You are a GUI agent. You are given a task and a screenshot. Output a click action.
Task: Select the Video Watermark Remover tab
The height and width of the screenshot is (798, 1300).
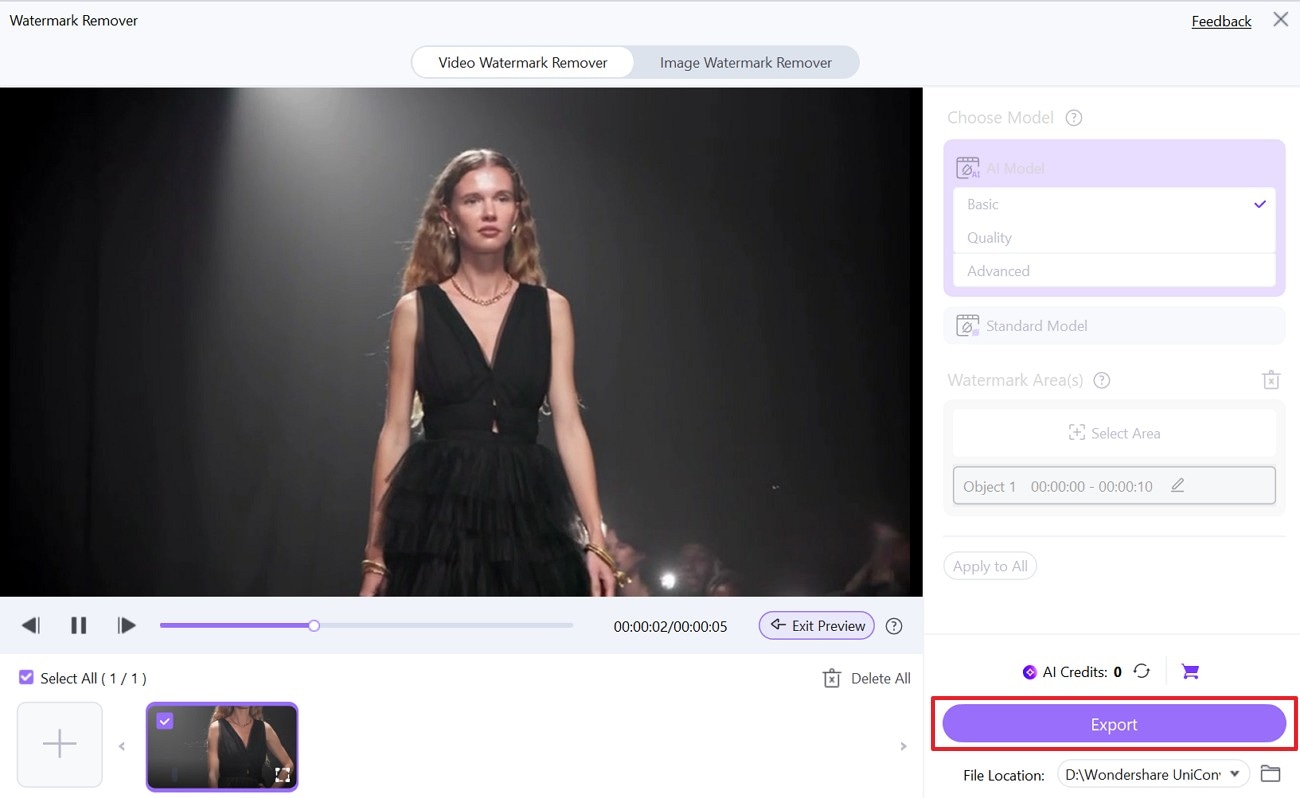[x=522, y=62]
